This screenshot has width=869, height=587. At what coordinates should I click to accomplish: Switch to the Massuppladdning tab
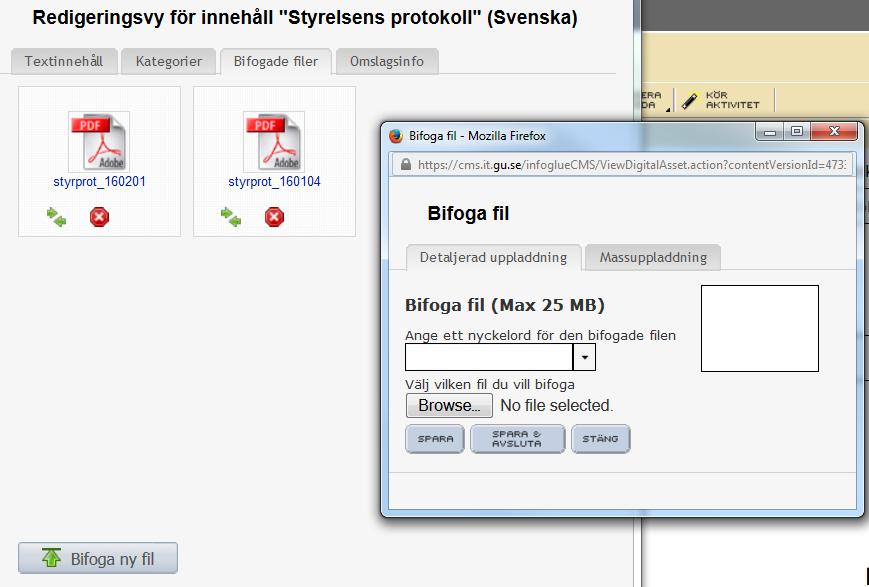point(653,257)
